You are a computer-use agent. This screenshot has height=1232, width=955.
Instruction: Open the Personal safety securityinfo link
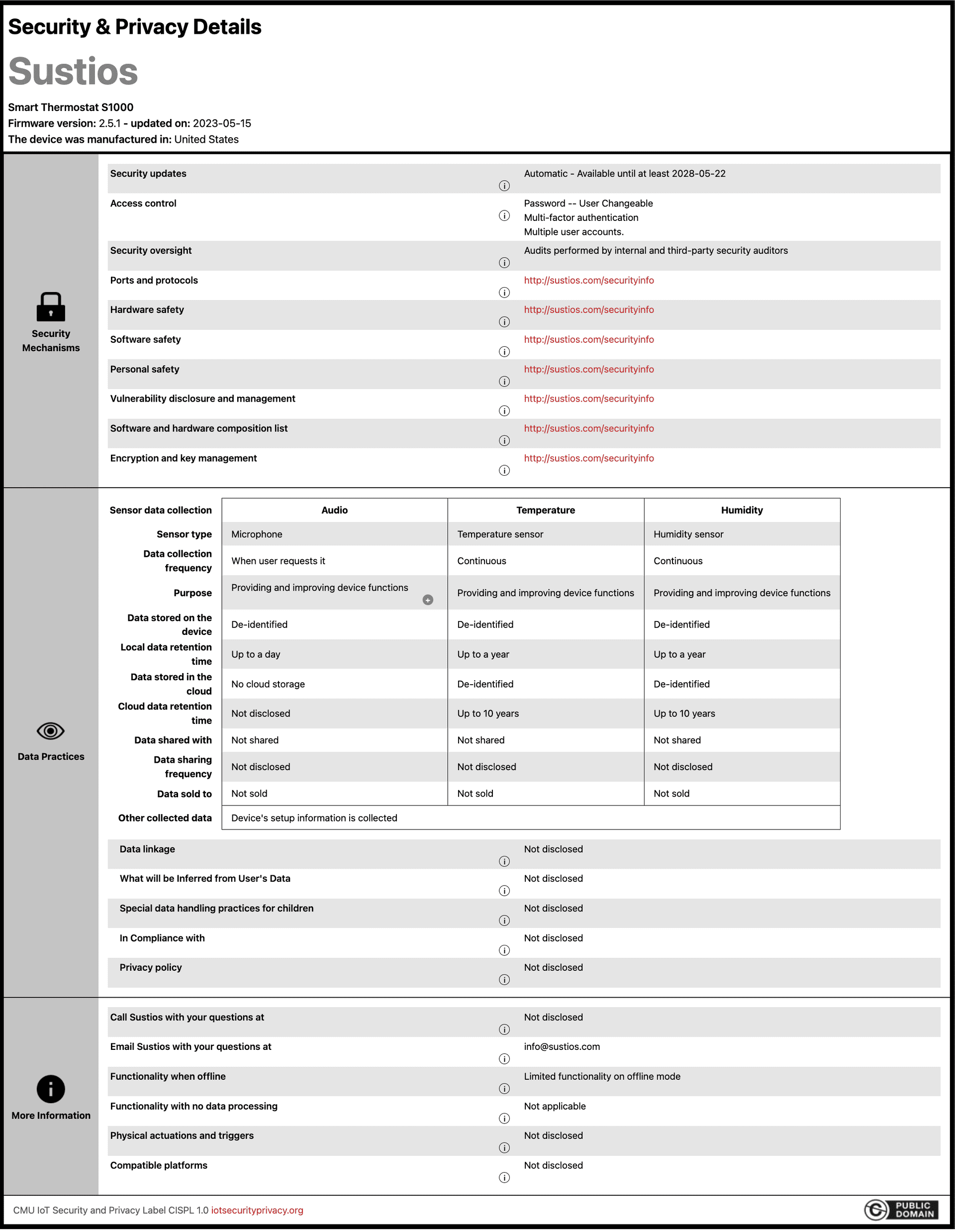pos(588,370)
